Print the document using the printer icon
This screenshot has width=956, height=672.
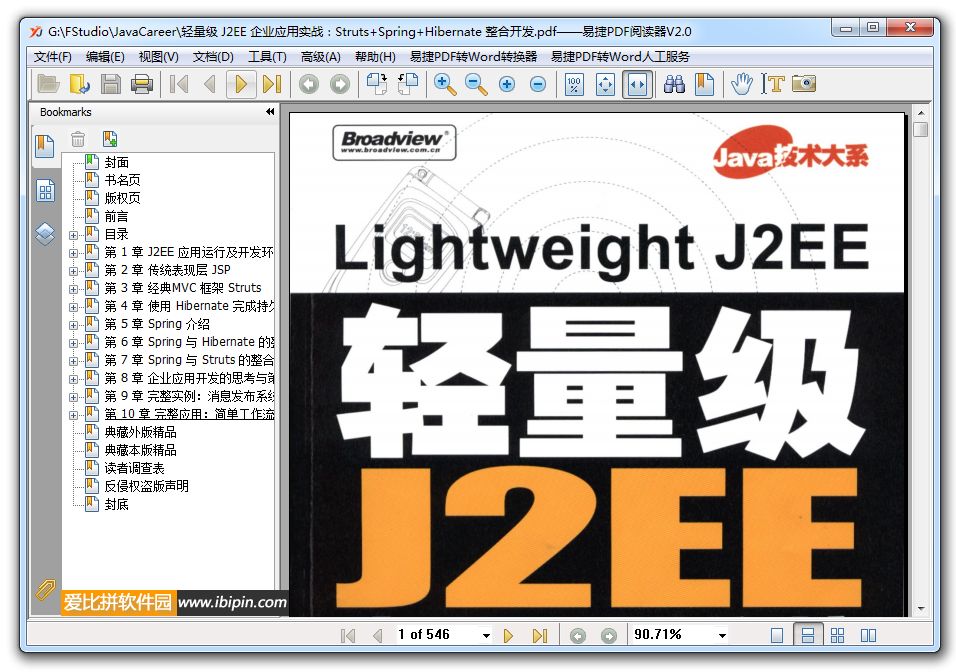141,84
